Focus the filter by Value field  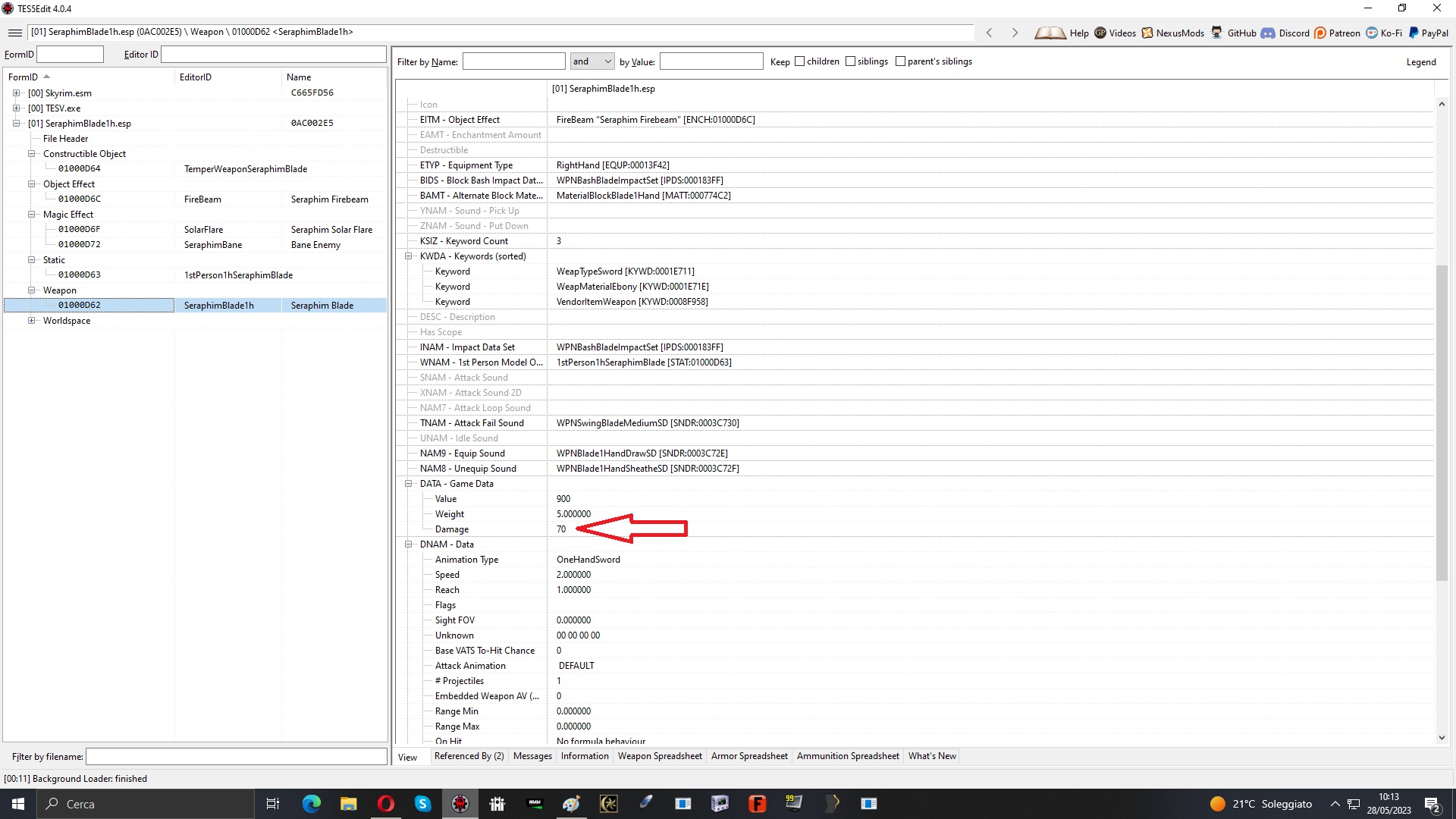[x=711, y=61]
